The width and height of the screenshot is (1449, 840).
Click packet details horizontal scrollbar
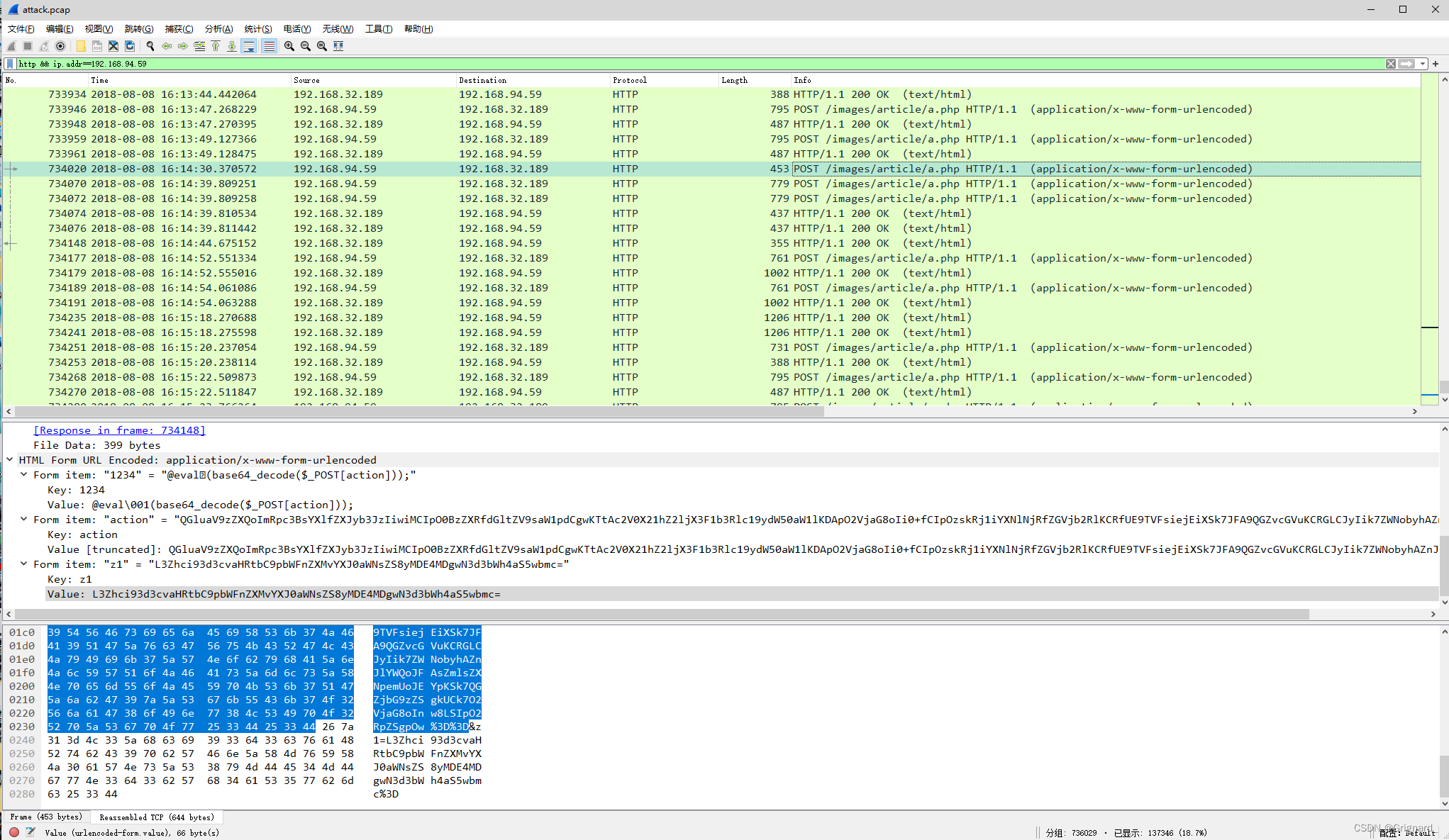pos(661,614)
